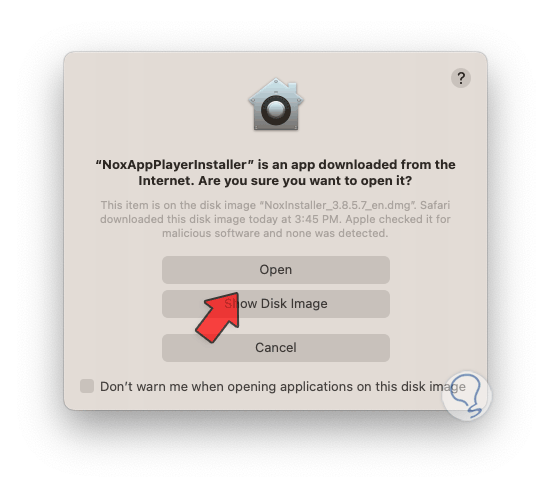The image size is (552, 498).
Task: Click the question mark help button
Action: (461, 78)
